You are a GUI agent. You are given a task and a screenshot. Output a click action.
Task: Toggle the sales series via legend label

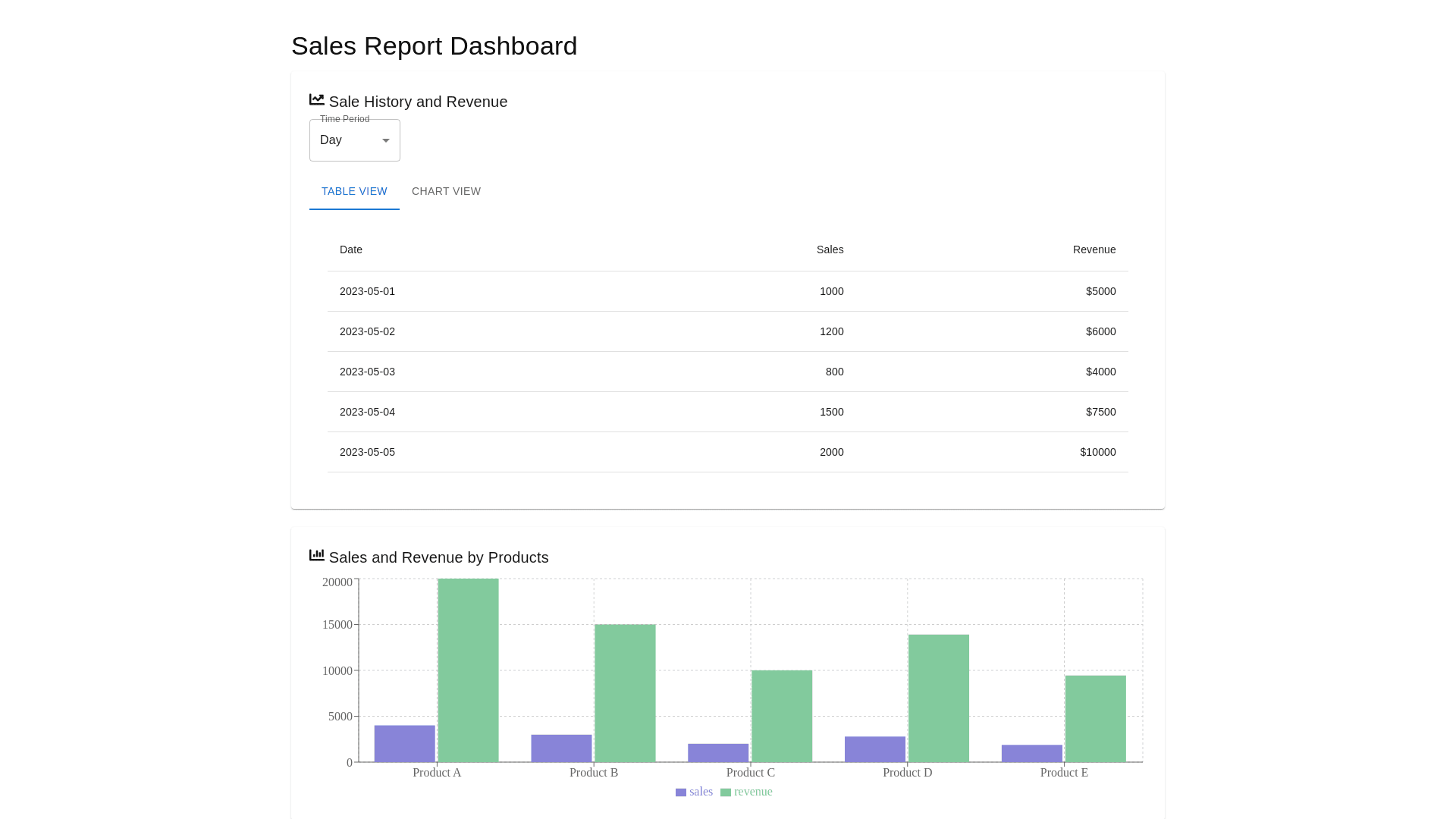pos(701,792)
